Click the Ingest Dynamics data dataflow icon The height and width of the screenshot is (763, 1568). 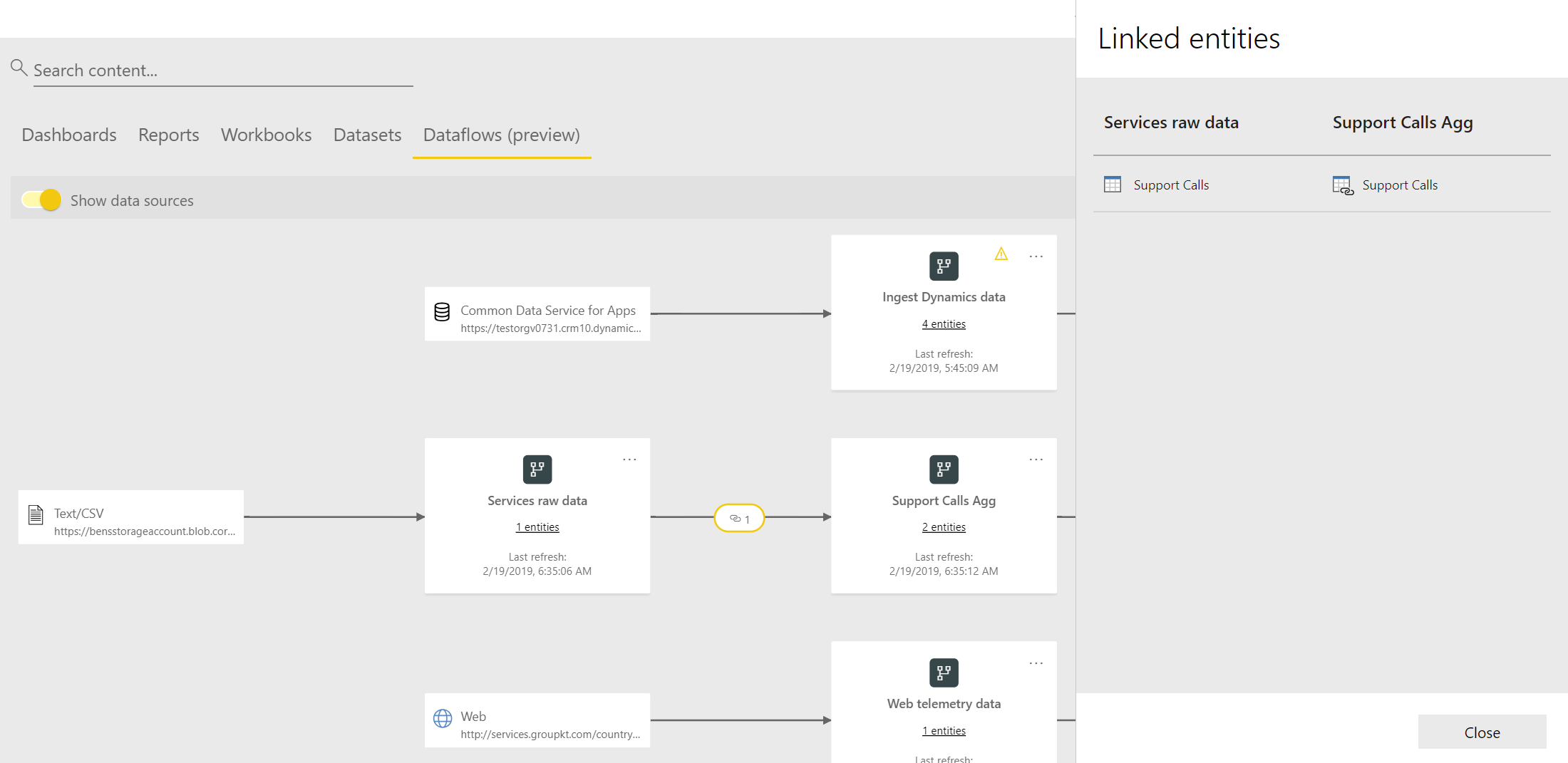click(944, 266)
